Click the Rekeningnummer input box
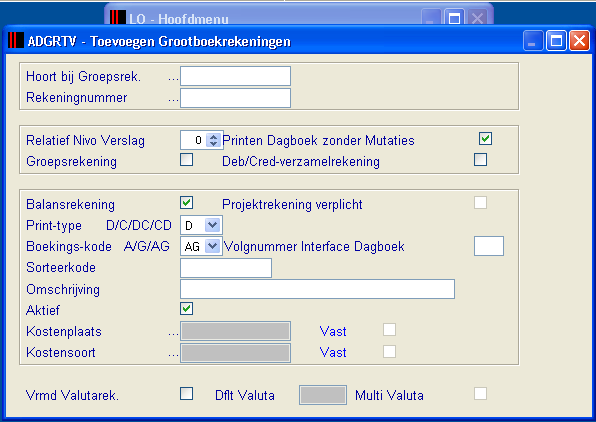 235,98
